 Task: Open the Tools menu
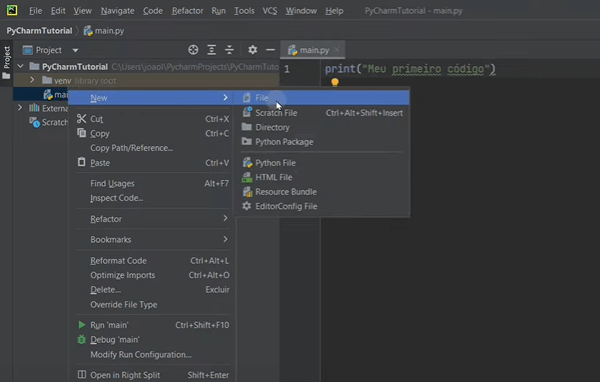(x=244, y=11)
